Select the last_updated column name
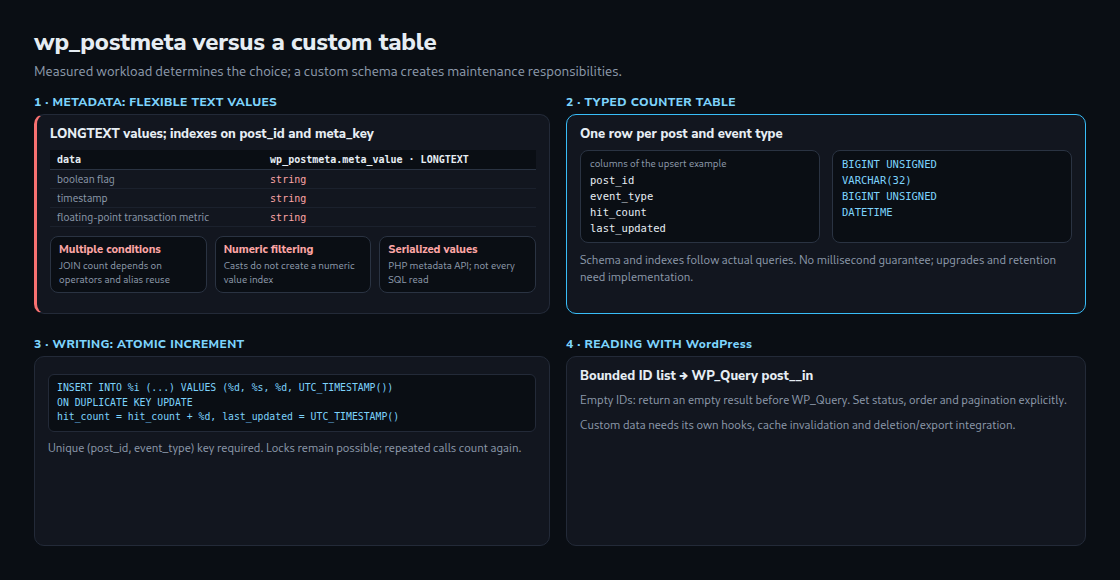The image size is (1120, 580). pos(628,229)
